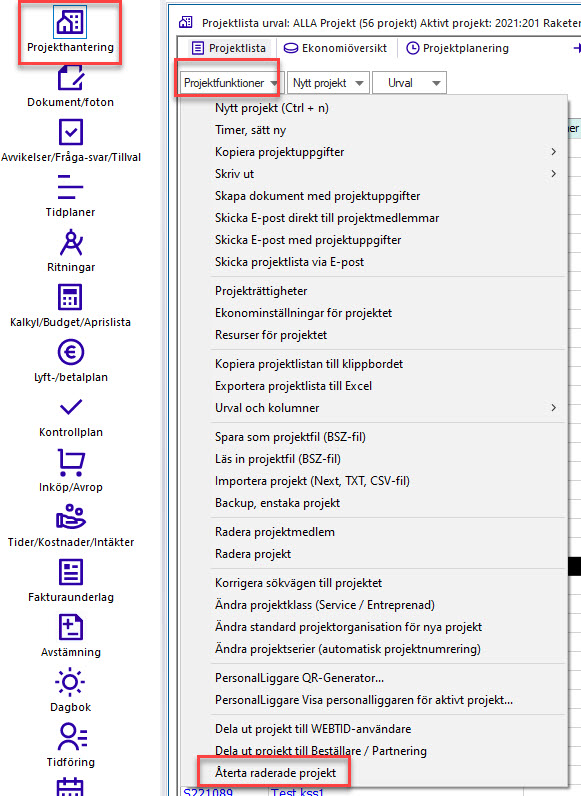Click project number S221089 in list
Screen dimensions: 581x796
208,791
